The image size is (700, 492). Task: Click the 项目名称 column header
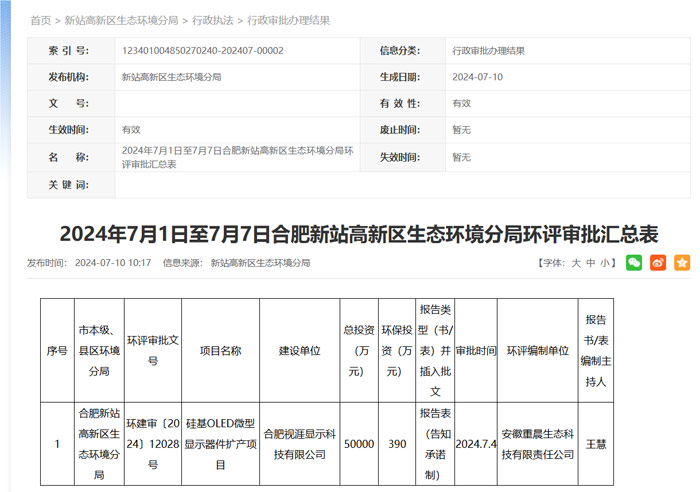(221, 350)
